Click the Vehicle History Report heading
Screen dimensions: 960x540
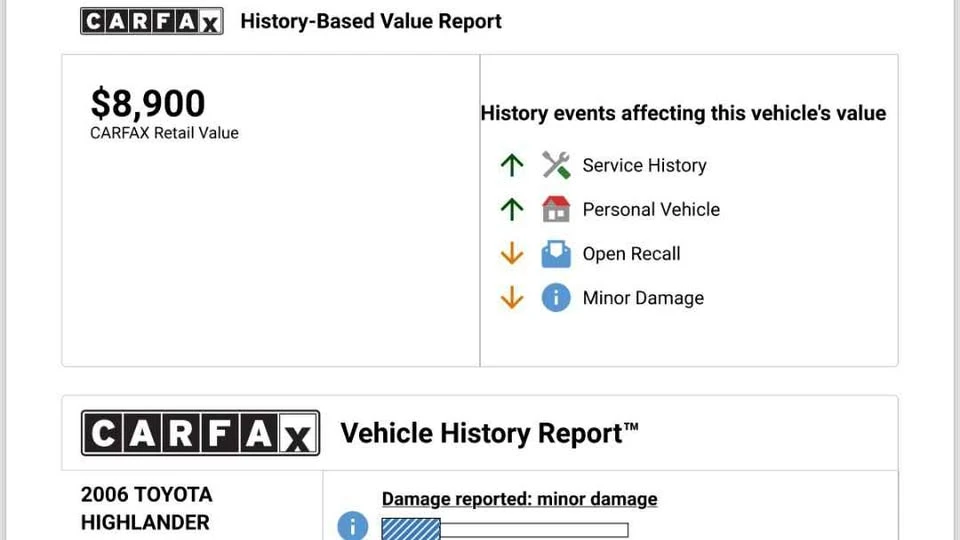pos(489,433)
